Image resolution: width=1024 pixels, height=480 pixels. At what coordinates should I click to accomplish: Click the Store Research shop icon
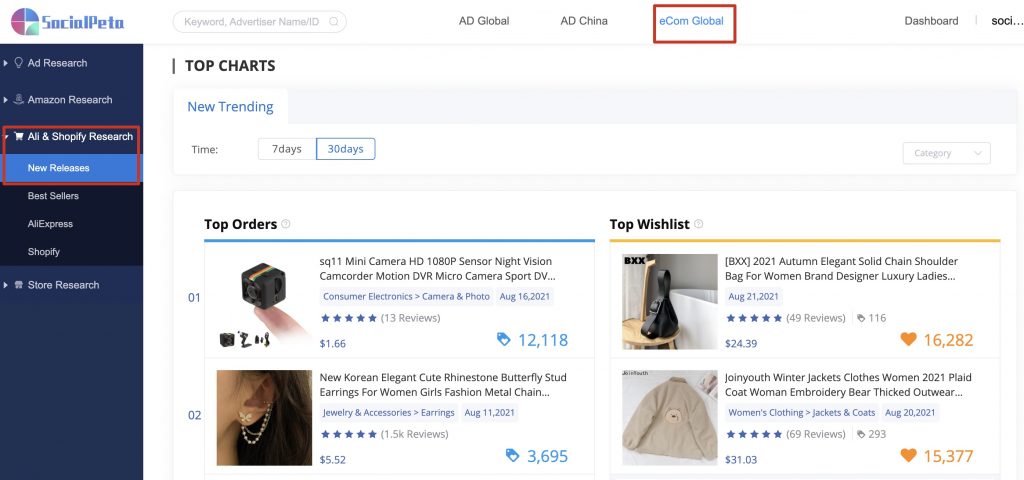(18, 285)
